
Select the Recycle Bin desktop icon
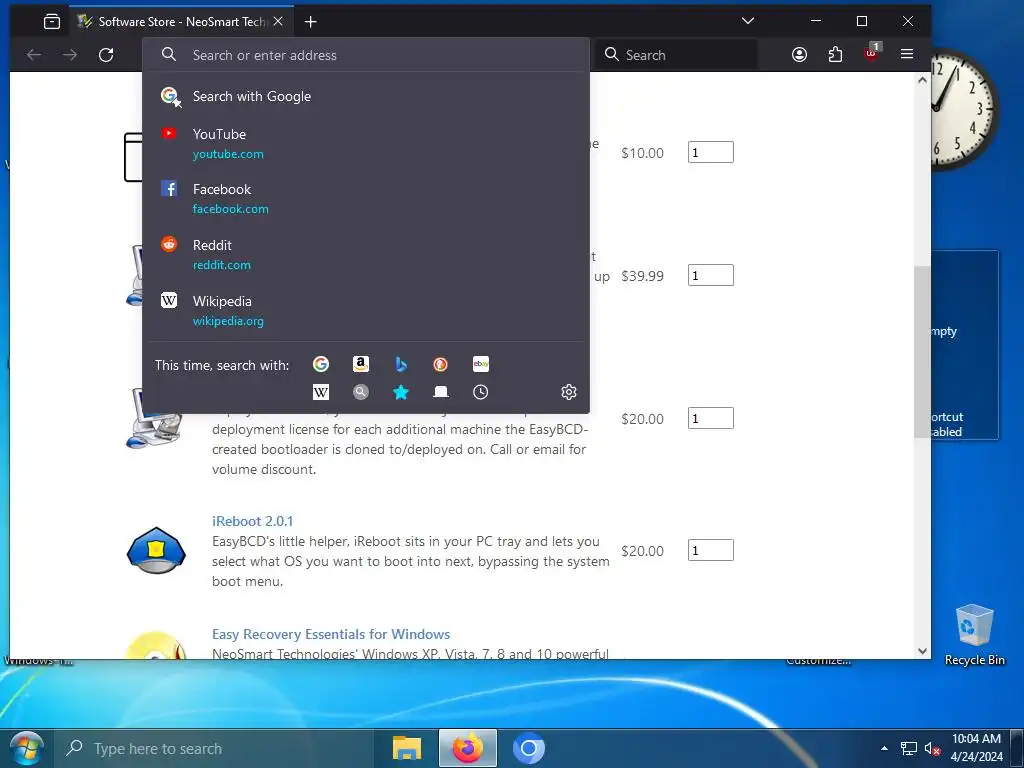coord(974,633)
